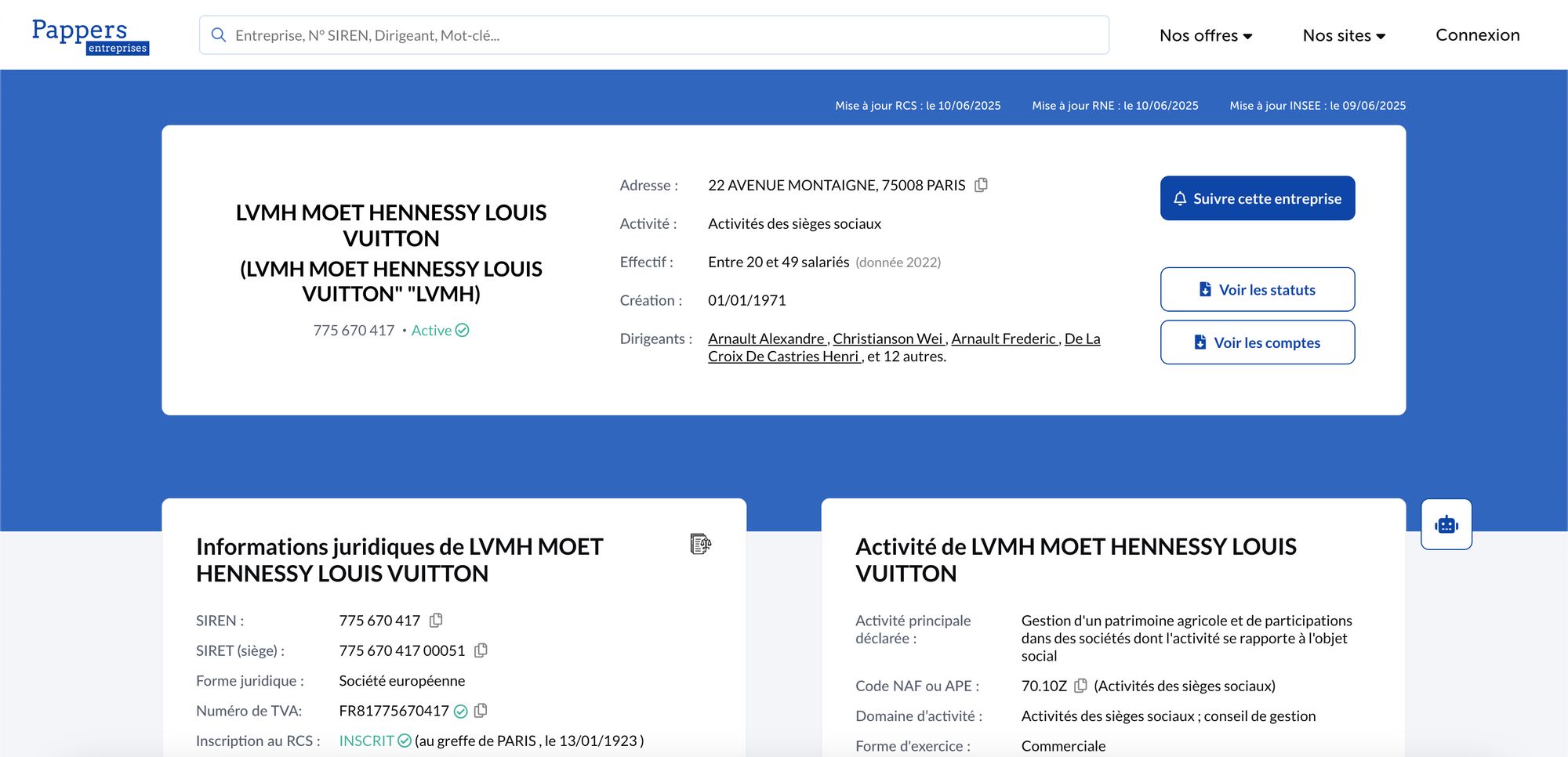This screenshot has height=757, width=1568.
Task: Copy the TVA number FR81775670417 icon
Action: (x=481, y=710)
